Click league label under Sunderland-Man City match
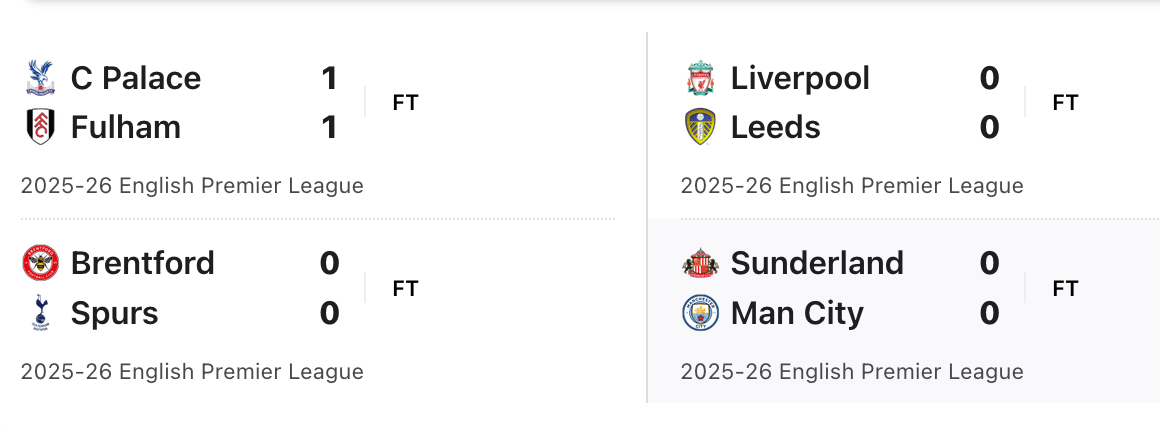 852,372
